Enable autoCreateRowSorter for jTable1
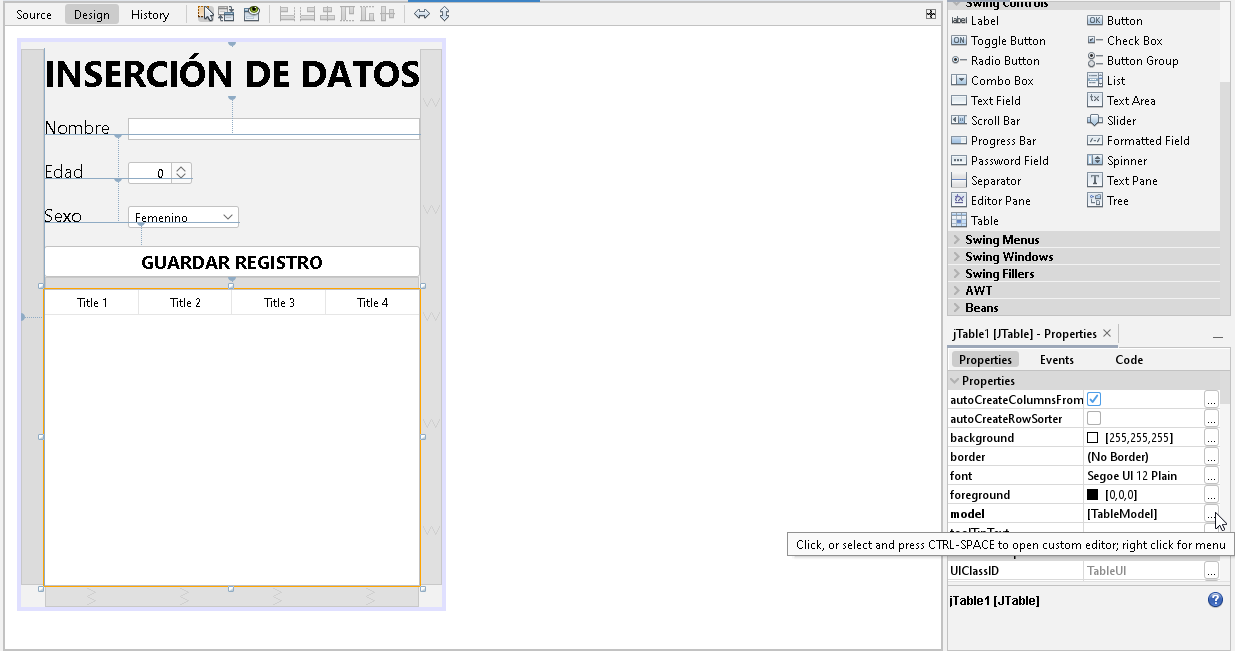Screen dimensions: 1235x651 [1093, 418]
